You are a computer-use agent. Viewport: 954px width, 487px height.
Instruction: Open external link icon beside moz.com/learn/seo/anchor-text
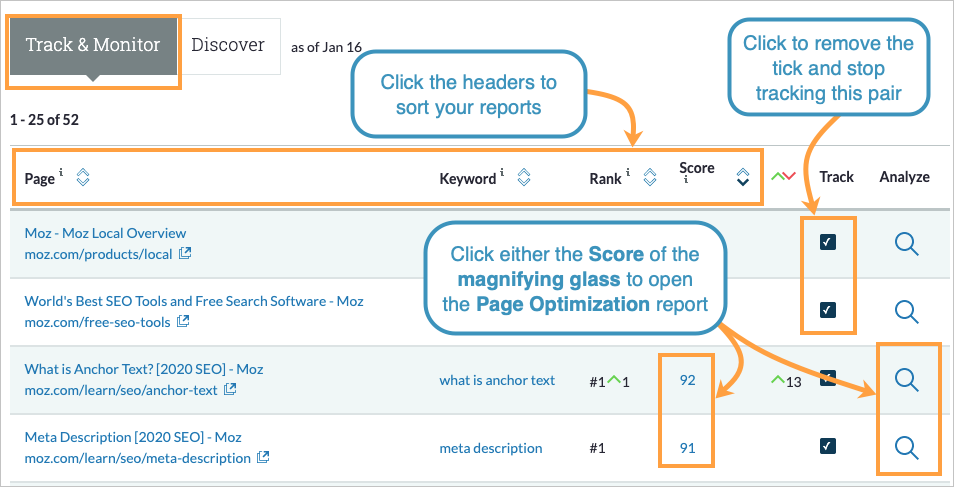click(231, 390)
